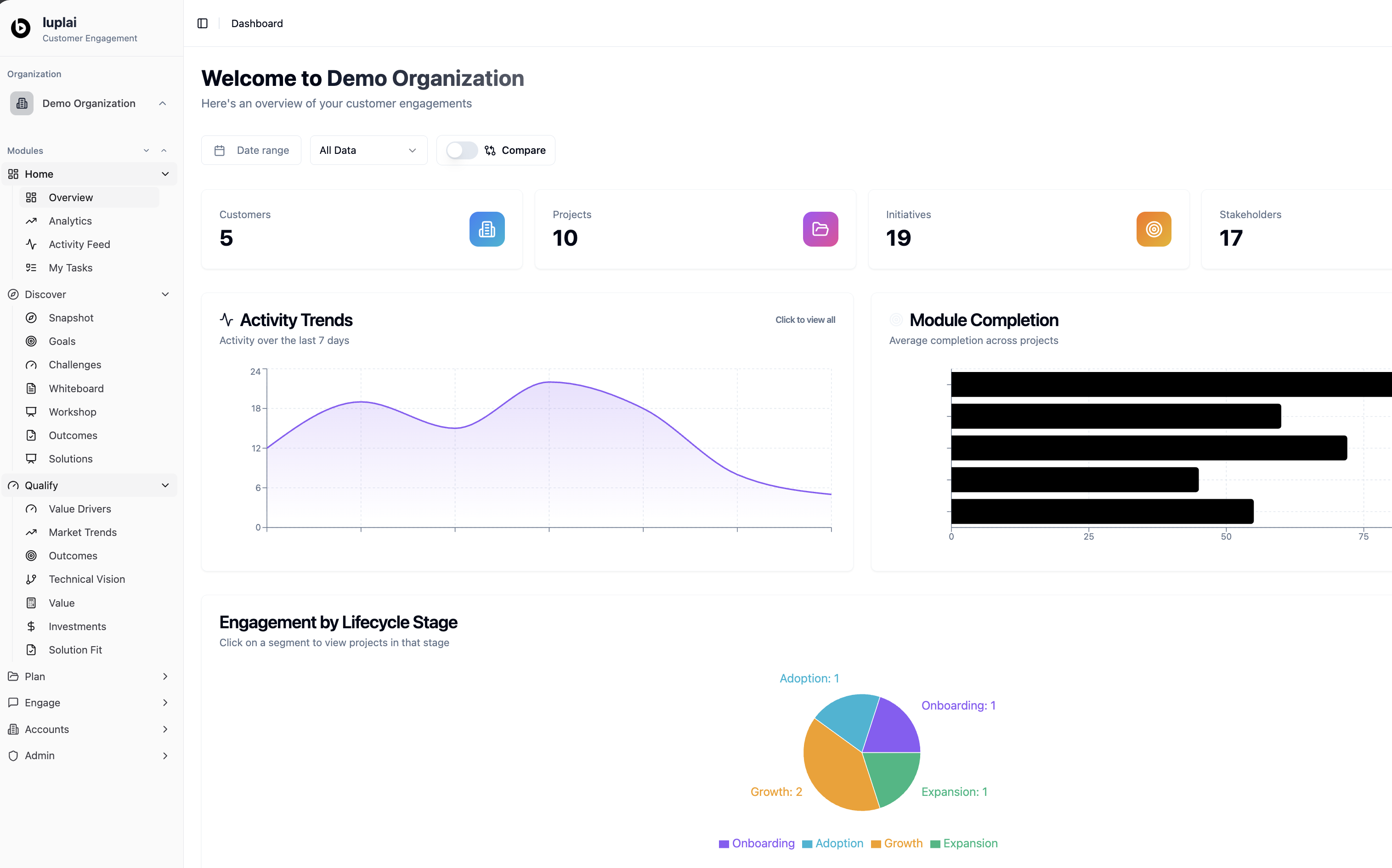
Task: Click the Customers building icon
Action: point(487,229)
